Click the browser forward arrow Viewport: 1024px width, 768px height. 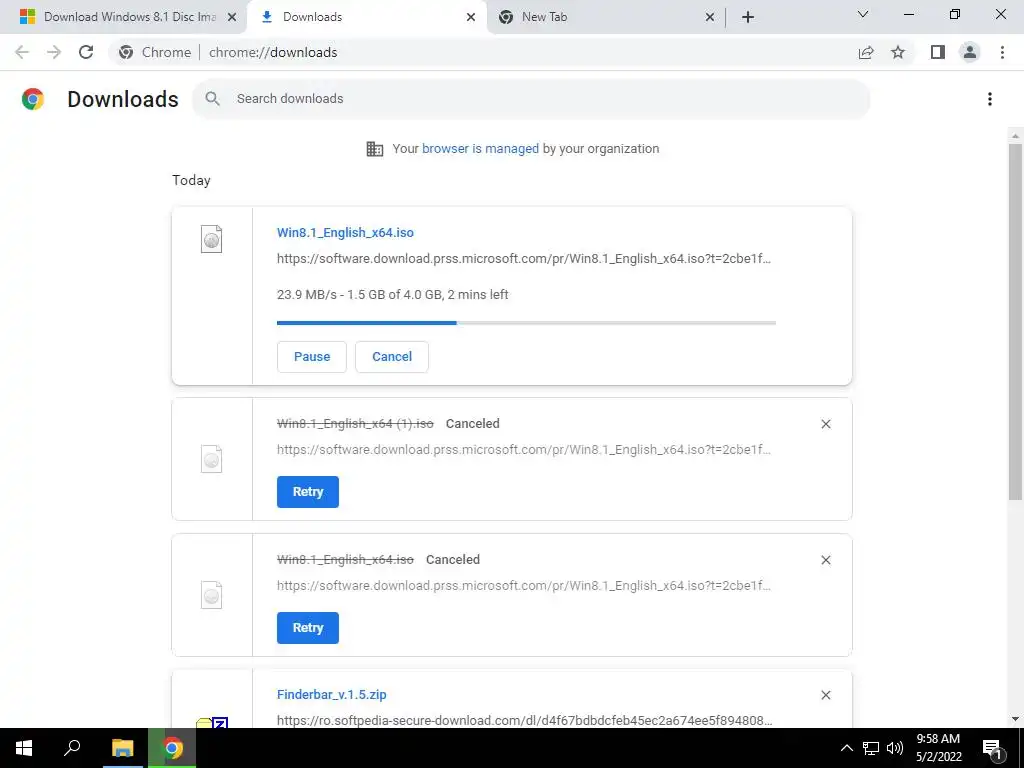click(54, 52)
